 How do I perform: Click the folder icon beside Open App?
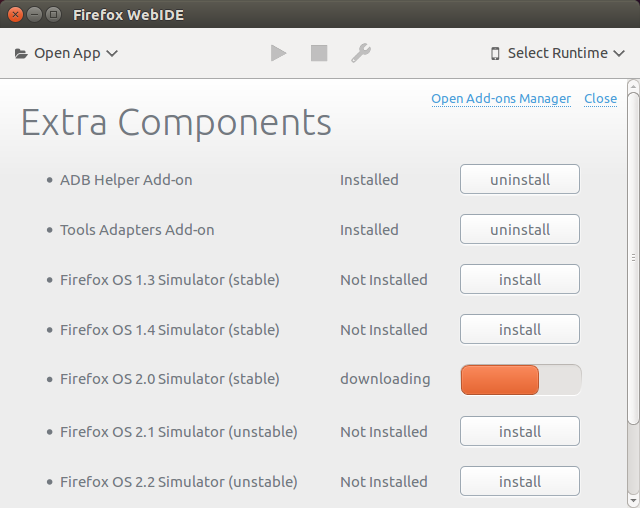click(21, 53)
